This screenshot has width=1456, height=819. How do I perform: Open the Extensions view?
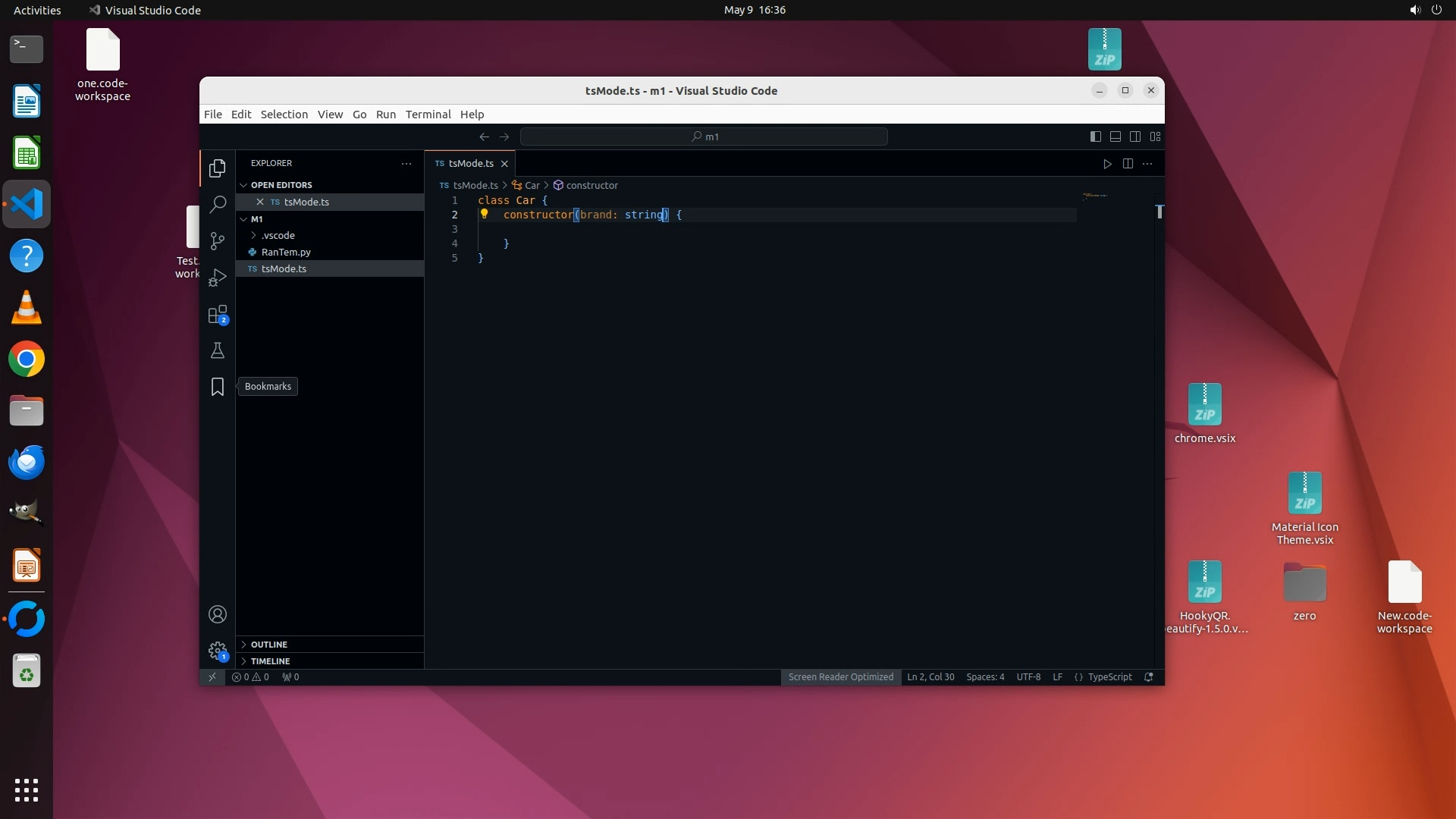pyautogui.click(x=218, y=315)
